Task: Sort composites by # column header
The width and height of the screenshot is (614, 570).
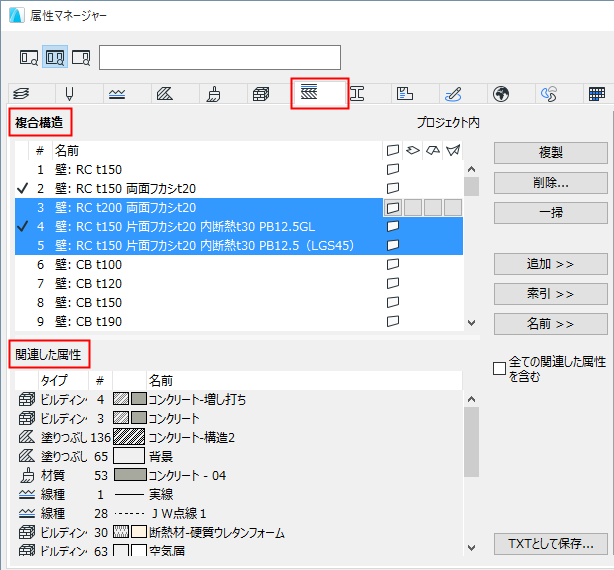Action: point(40,151)
